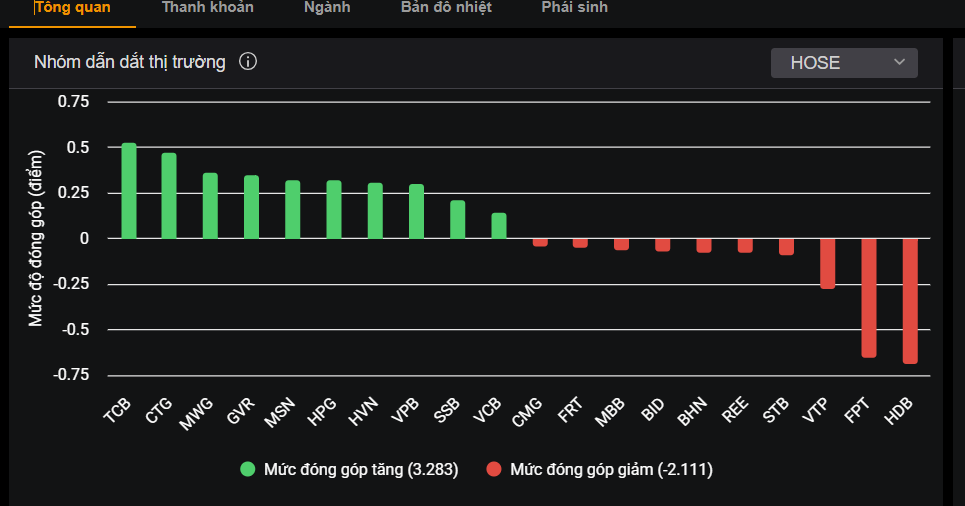Image resolution: width=965 pixels, height=506 pixels.
Task: Open the HOSE exchange dropdown
Action: coord(843,63)
